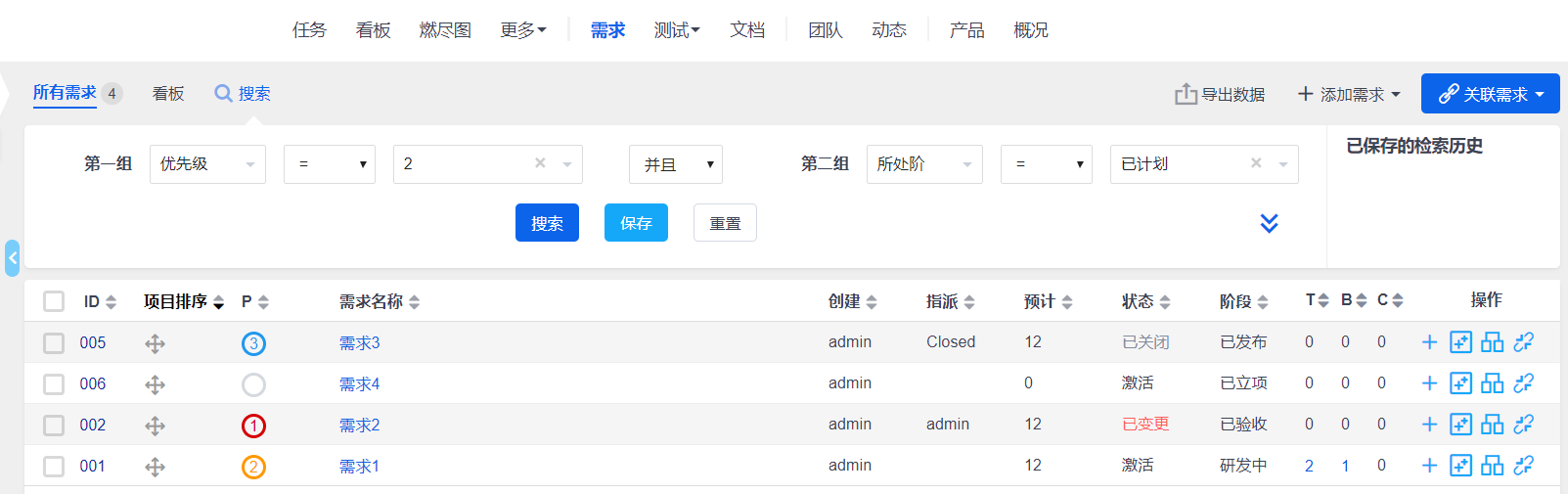Switch to the 燃尽图 menu item
This screenshot has width=1568, height=494.
coord(445,30)
